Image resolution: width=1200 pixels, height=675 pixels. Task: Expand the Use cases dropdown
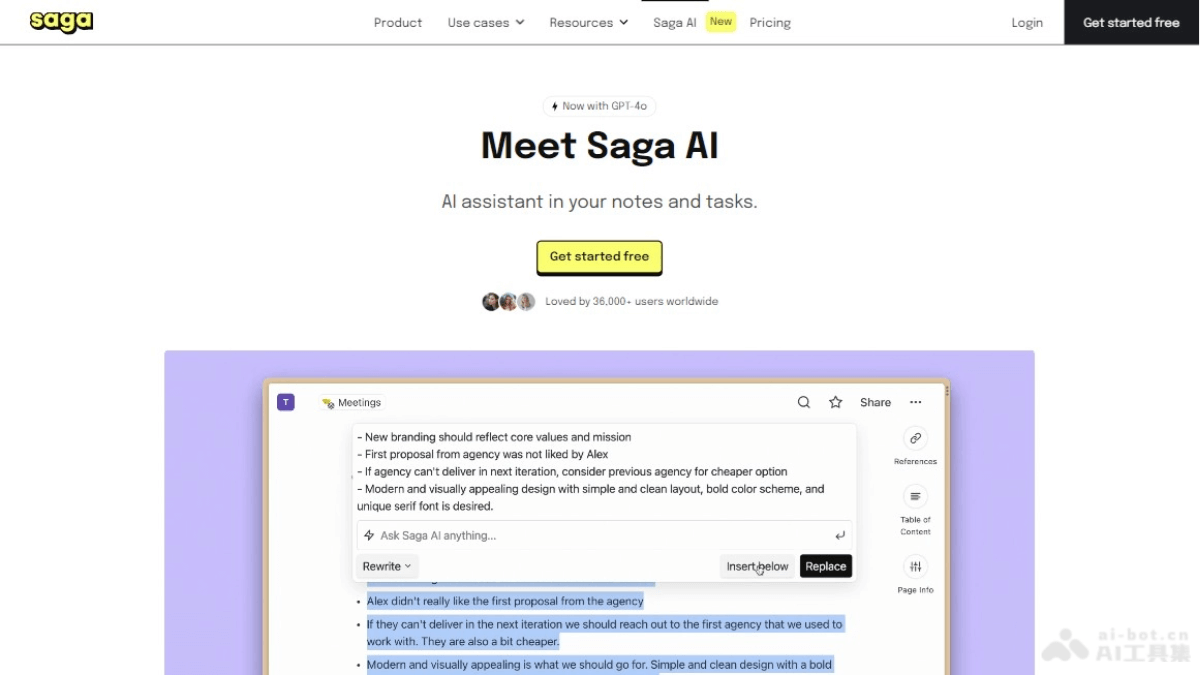coord(485,22)
